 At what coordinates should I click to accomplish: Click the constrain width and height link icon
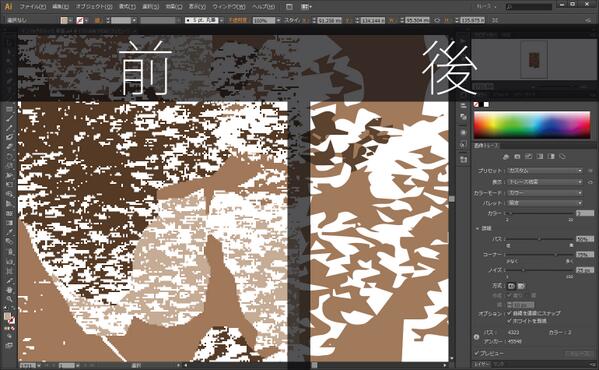[437, 20]
